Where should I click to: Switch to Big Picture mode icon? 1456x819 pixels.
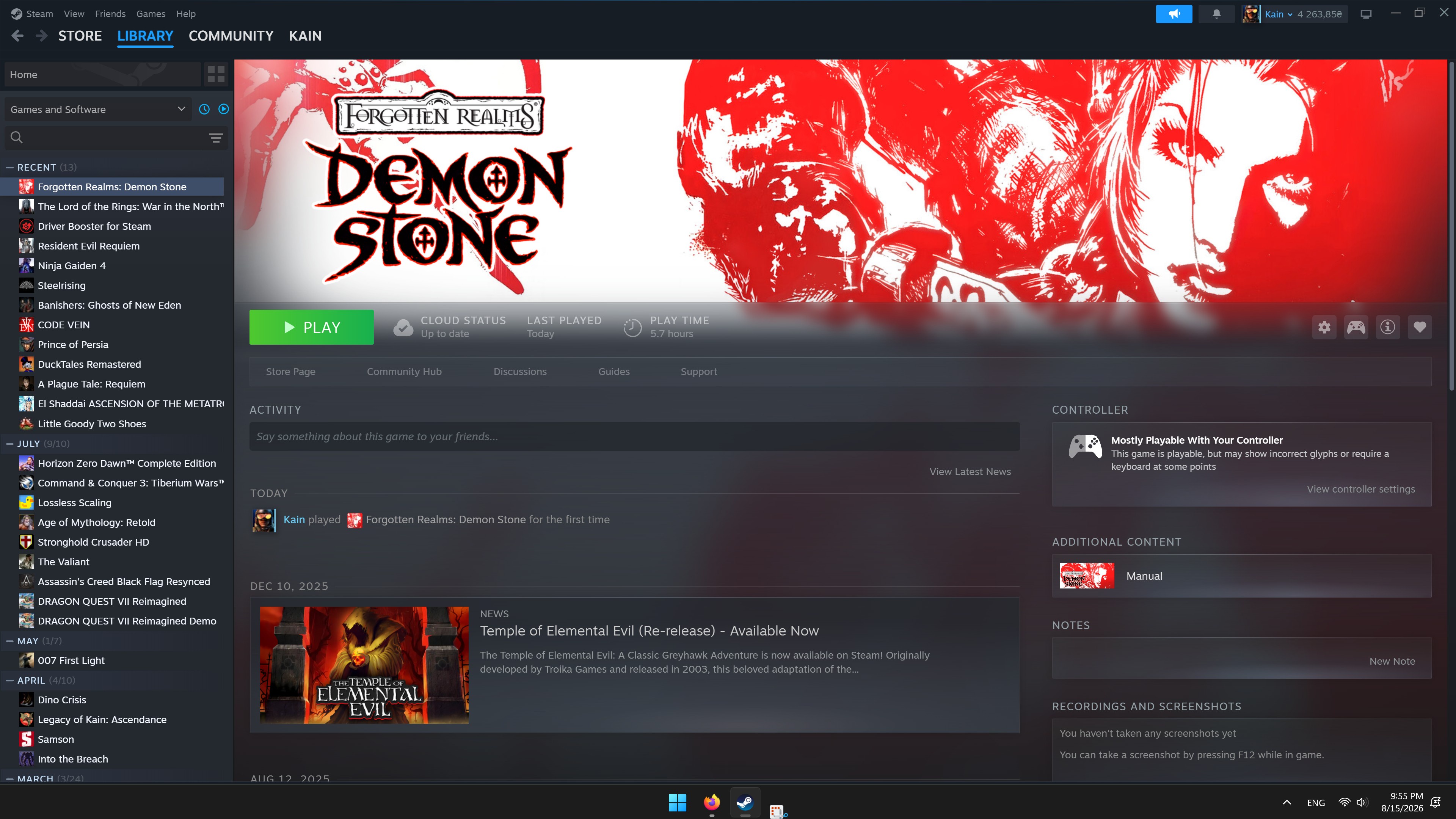1366,14
